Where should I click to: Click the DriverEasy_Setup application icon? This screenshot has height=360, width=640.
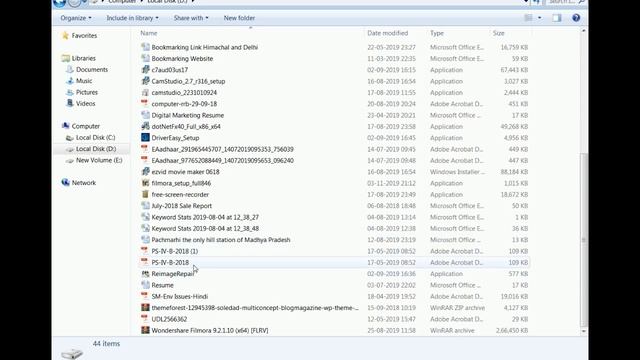click(x=145, y=138)
